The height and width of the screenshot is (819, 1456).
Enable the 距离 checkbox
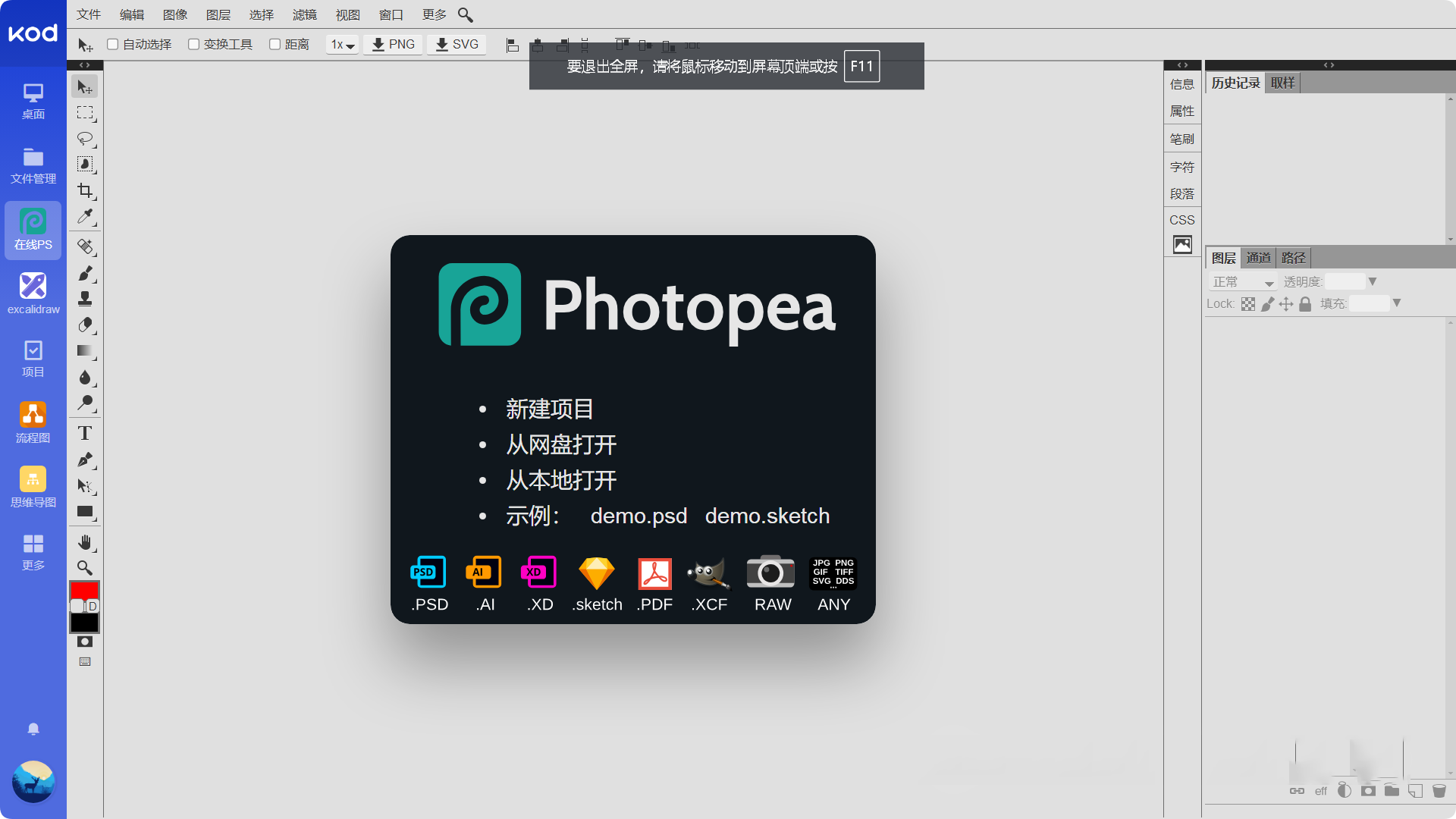tap(275, 44)
